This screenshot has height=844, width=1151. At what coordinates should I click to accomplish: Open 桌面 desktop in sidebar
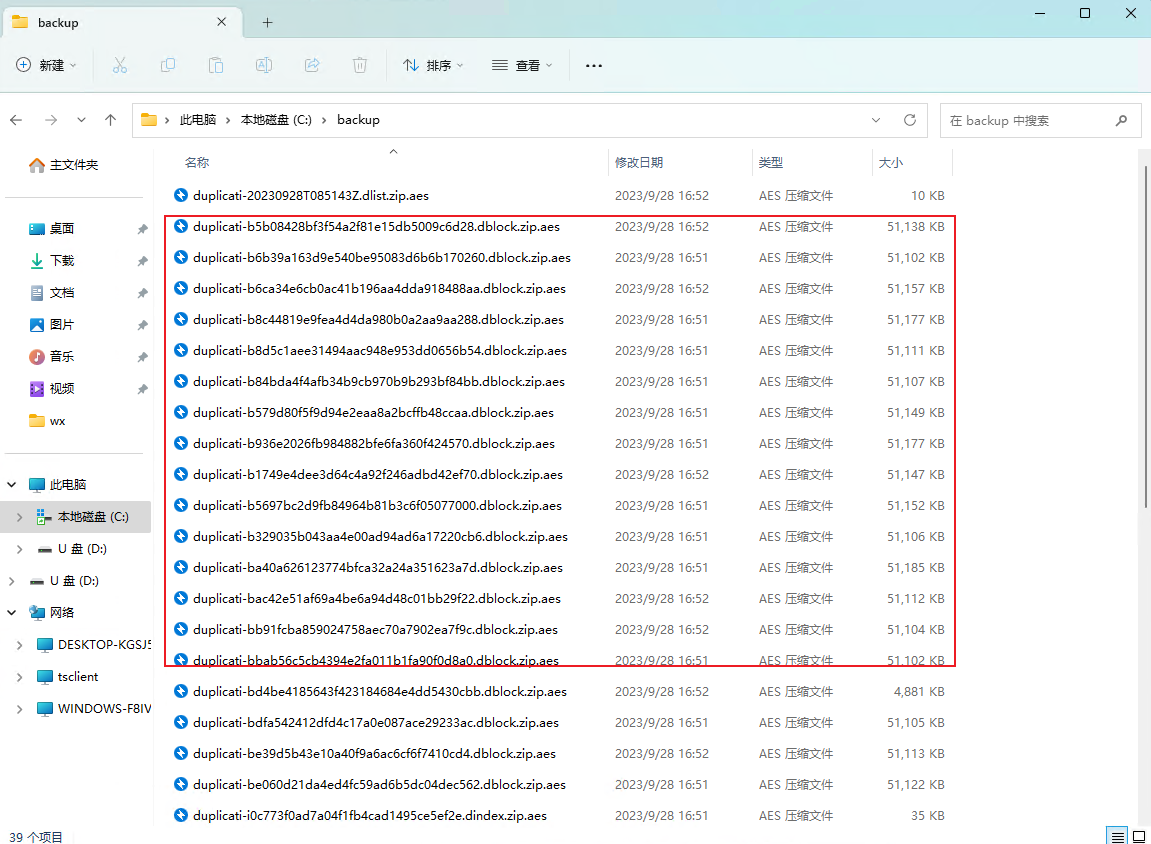[51, 228]
